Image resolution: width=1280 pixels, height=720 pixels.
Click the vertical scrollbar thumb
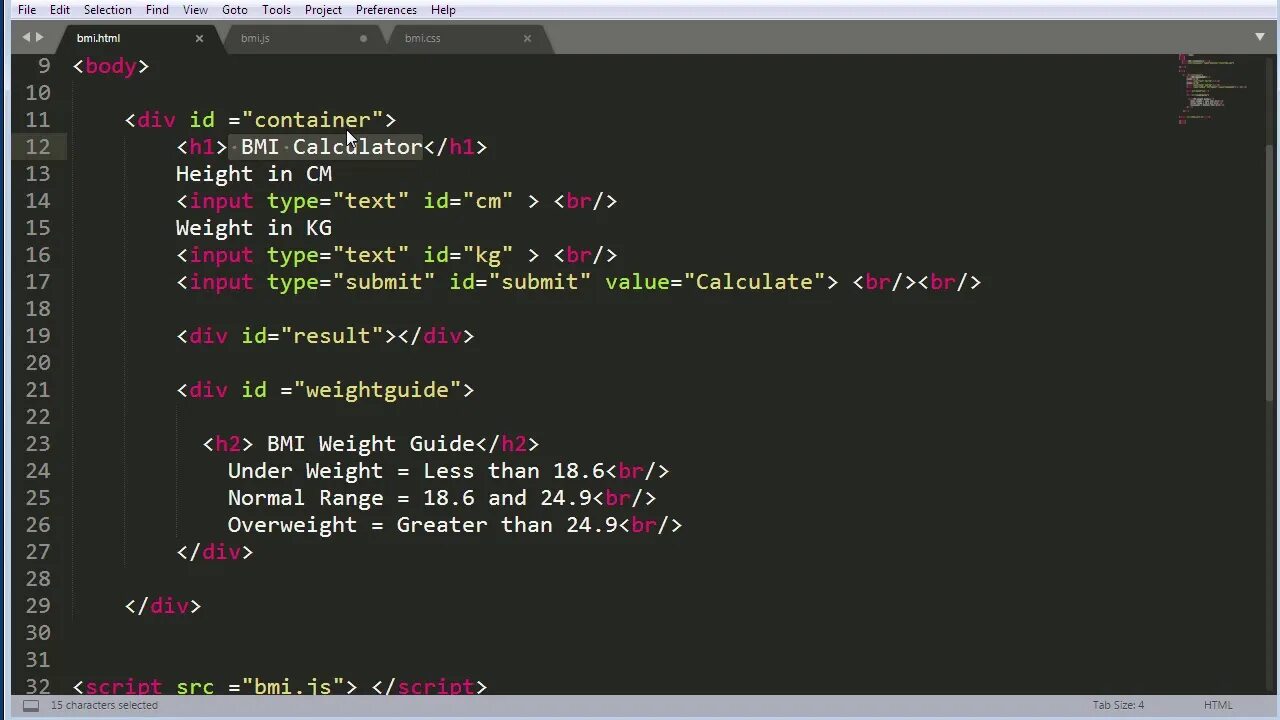point(1271,272)
